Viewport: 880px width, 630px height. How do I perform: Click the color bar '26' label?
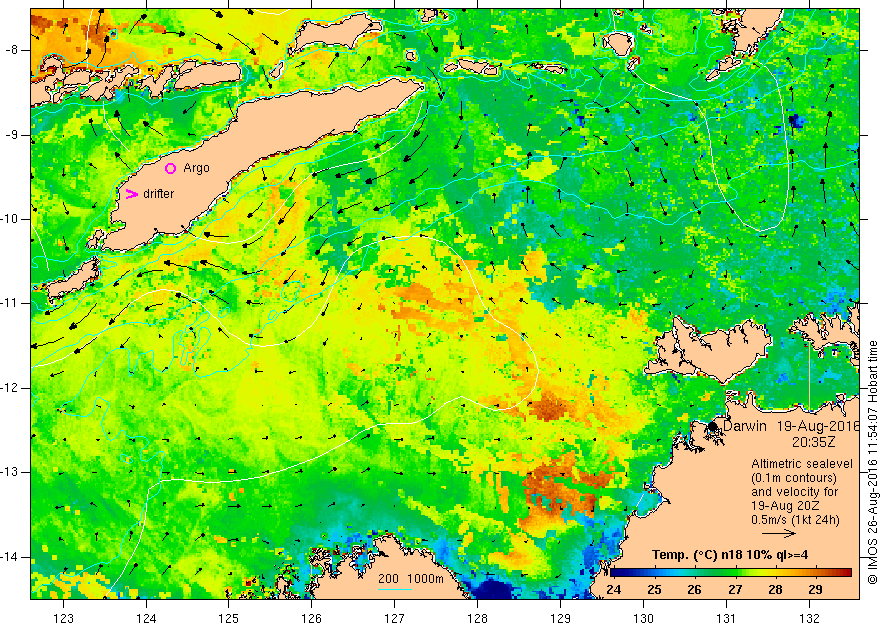tap(695, 590)
